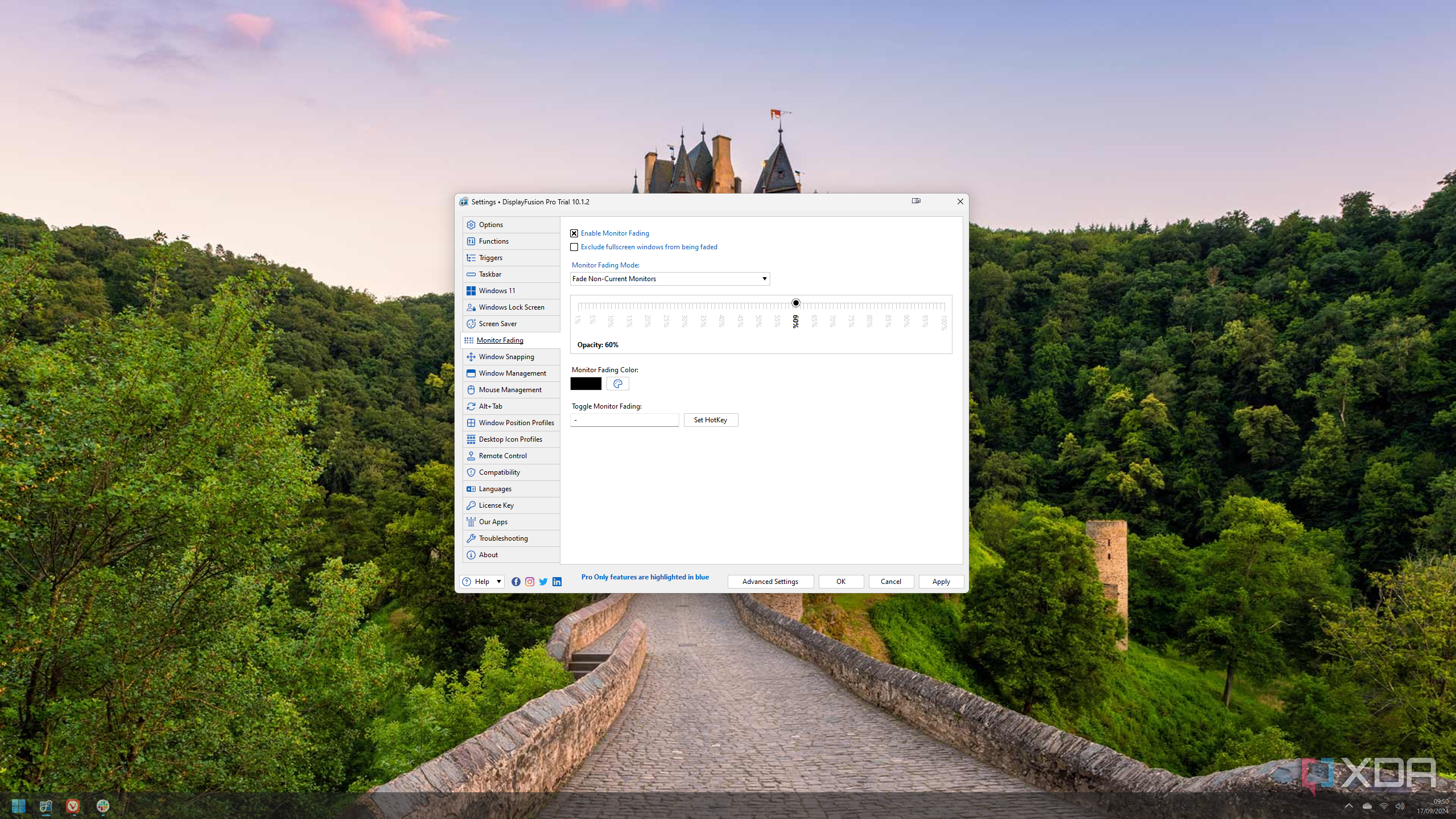Open DisplayFusion from the taskbar
Screen dimensions: 1456x819
[x=46, y=806]
